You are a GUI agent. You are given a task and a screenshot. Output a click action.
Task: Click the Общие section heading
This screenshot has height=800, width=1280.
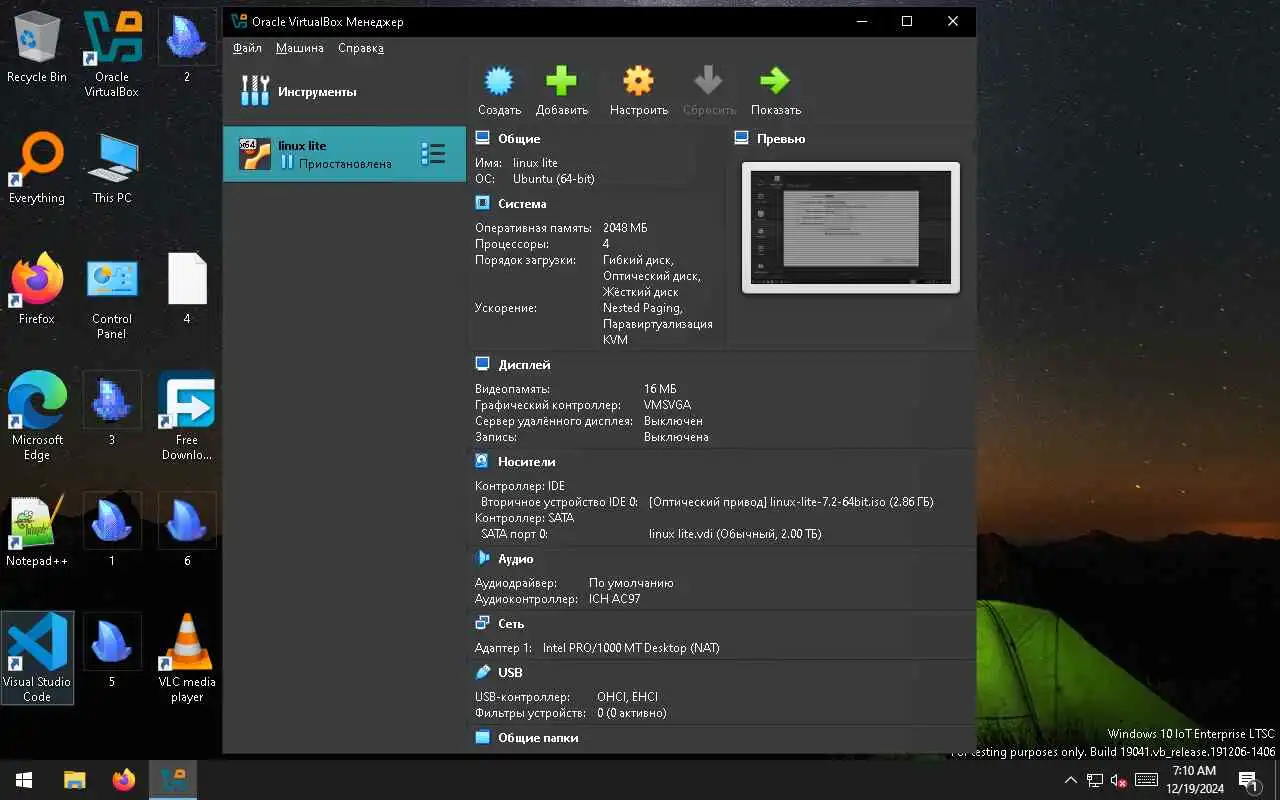[519, 139]
